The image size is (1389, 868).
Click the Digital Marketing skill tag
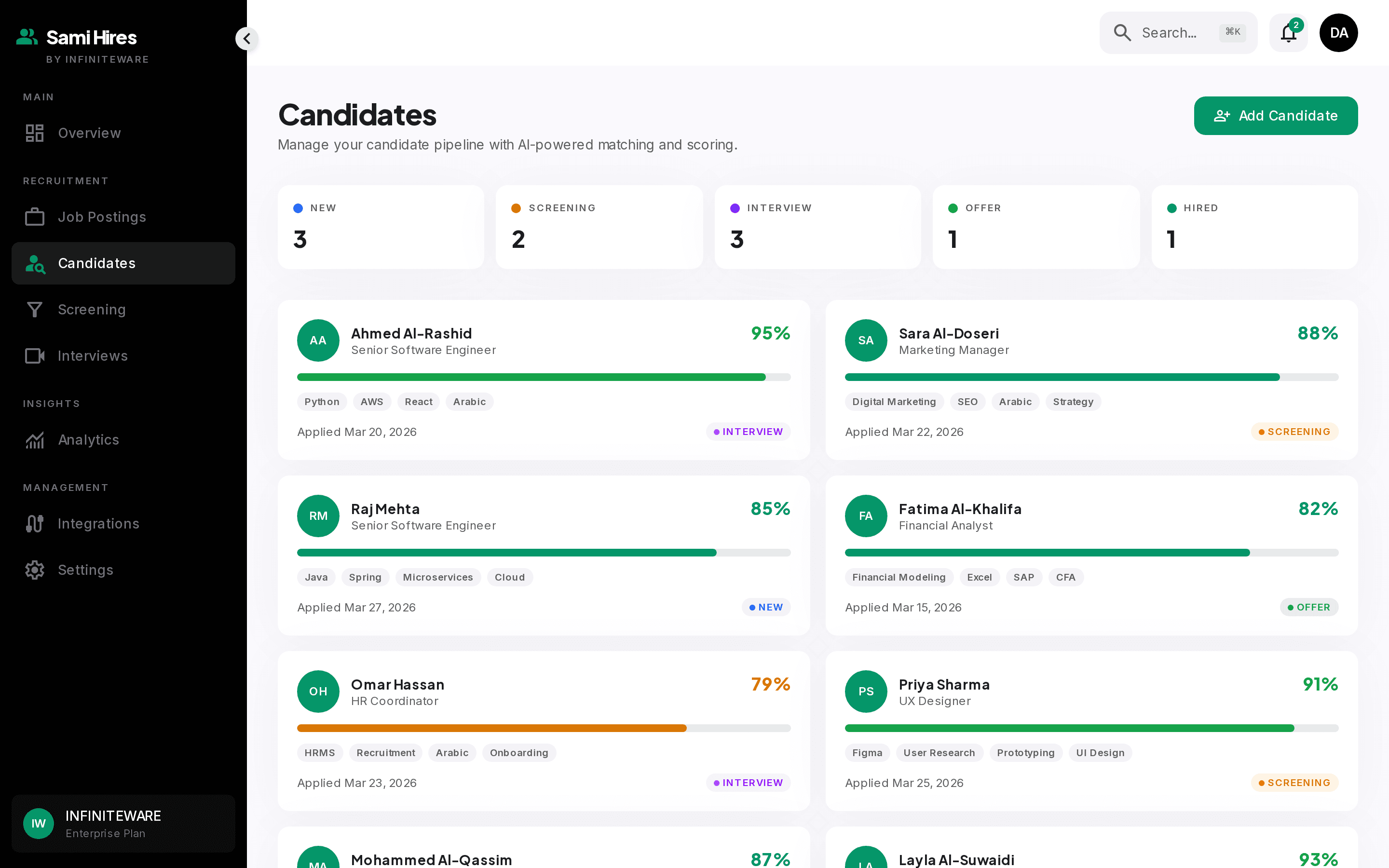894,402
